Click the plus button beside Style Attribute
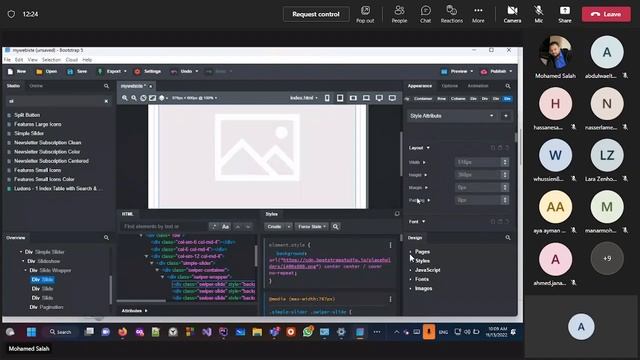The image size is (640, 360). point(506,116)
